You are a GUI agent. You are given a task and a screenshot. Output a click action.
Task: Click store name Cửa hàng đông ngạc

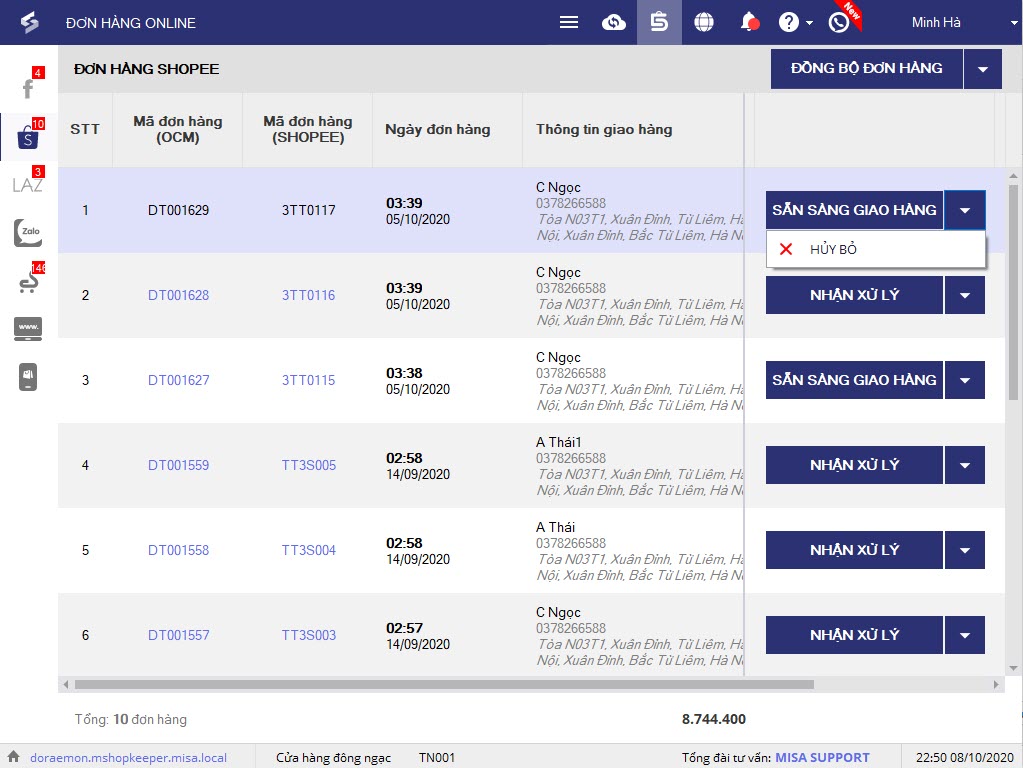click(x=333, y=758)
